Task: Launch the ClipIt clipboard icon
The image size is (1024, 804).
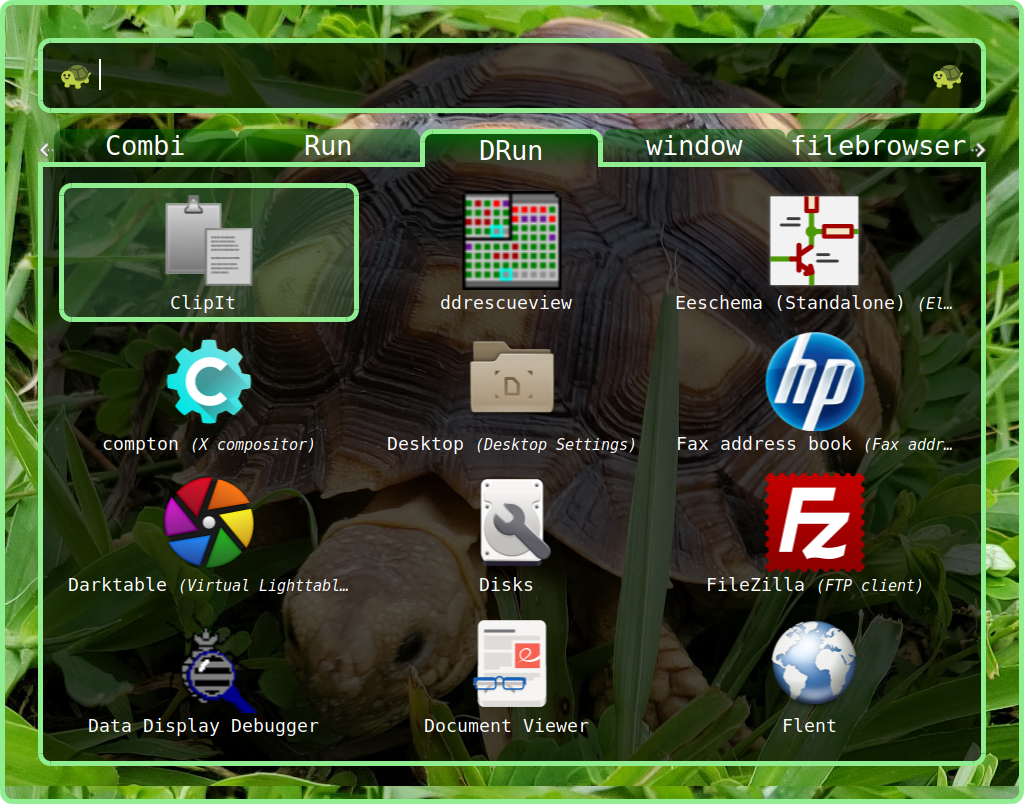Action: (208, 240)
